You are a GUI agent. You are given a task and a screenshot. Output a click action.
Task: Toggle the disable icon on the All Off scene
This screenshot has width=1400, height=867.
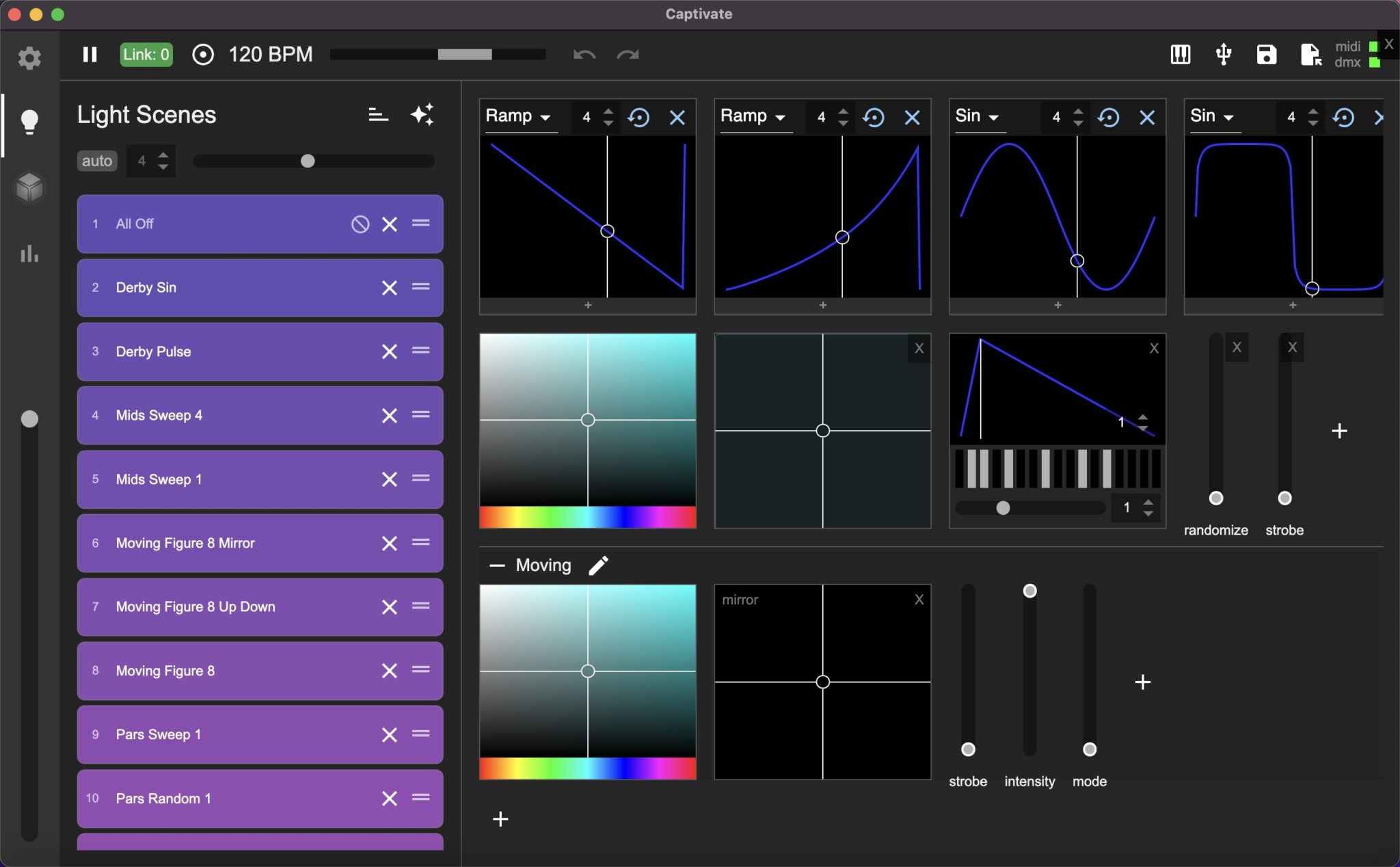[360, 224]
